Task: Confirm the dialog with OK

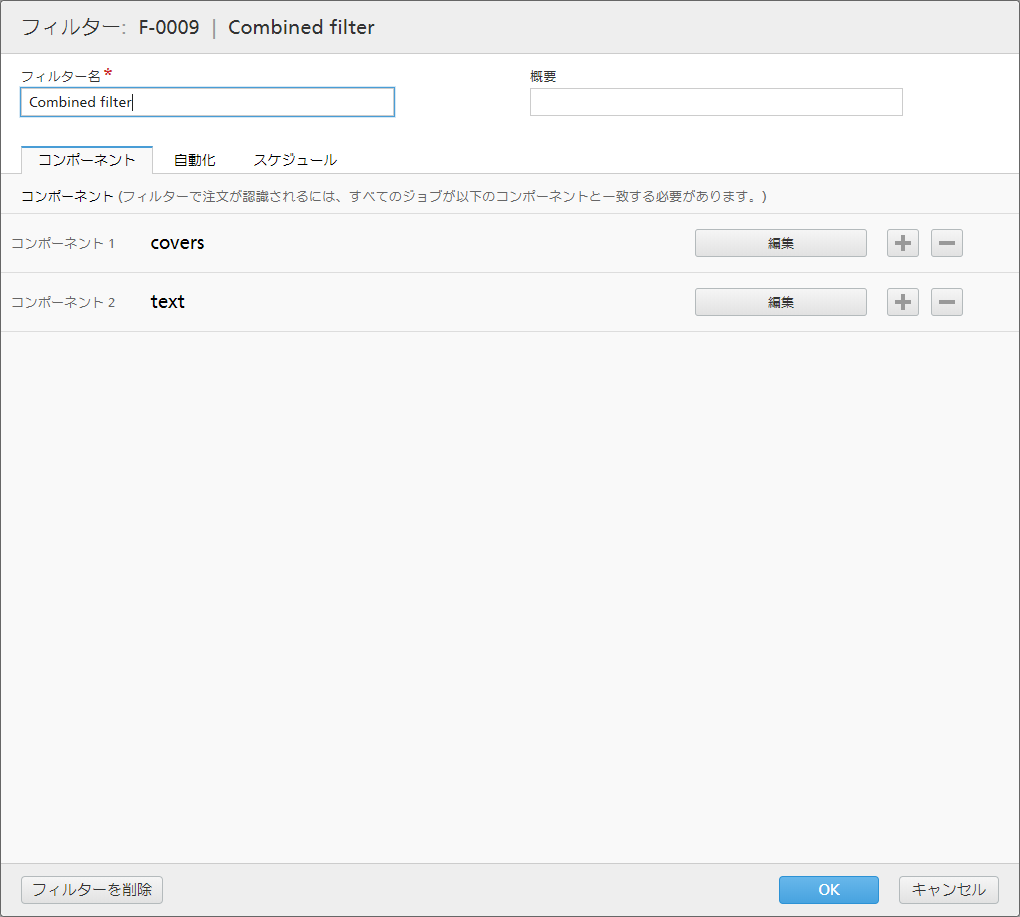Action: (828, 889)
